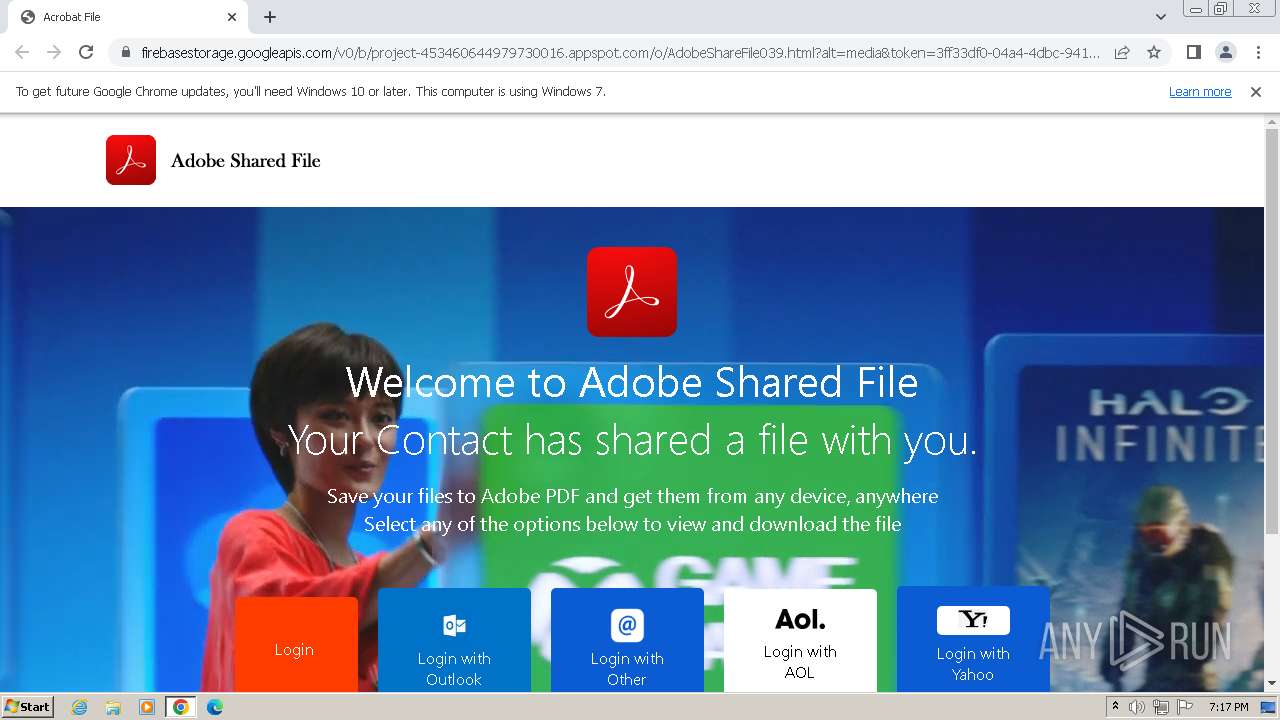Open the Chrome three-dot menu
This screenshot has width=1280, height=720.
(1258, 52)
